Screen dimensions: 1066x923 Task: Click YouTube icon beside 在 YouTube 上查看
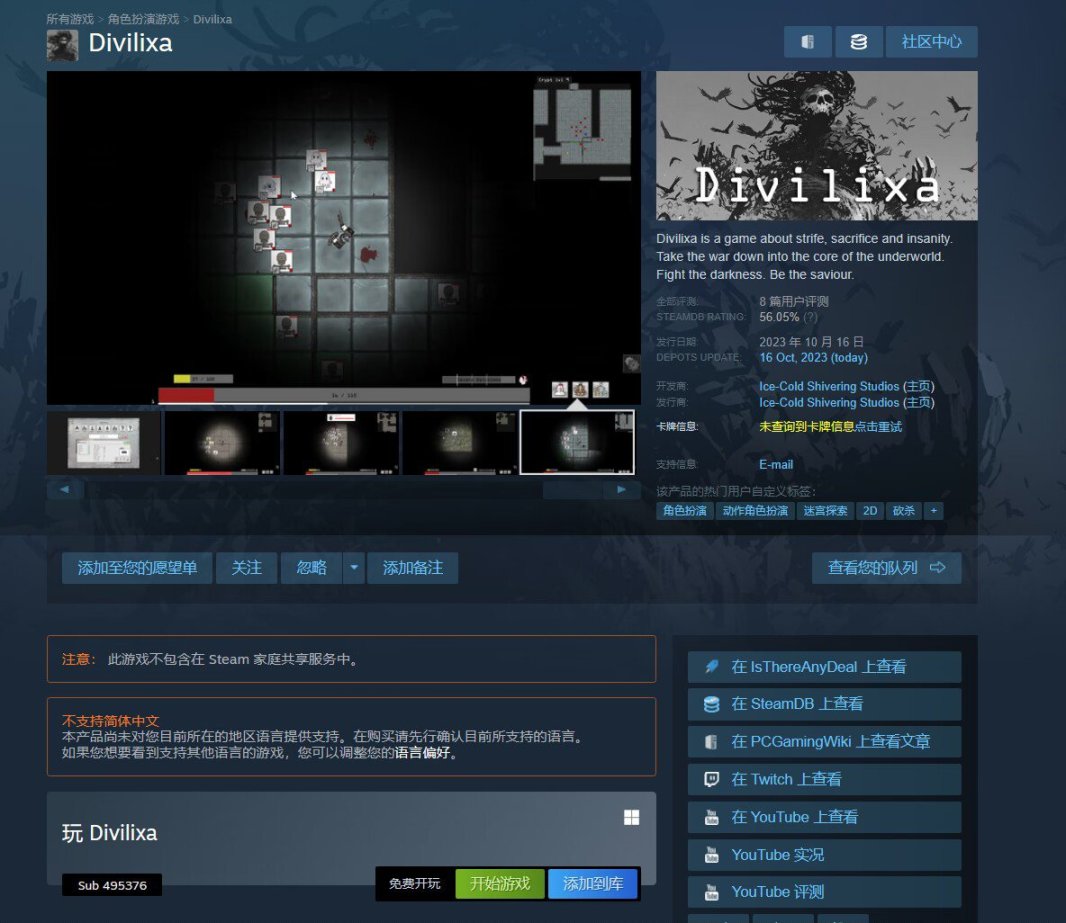[x=711, y=817]
